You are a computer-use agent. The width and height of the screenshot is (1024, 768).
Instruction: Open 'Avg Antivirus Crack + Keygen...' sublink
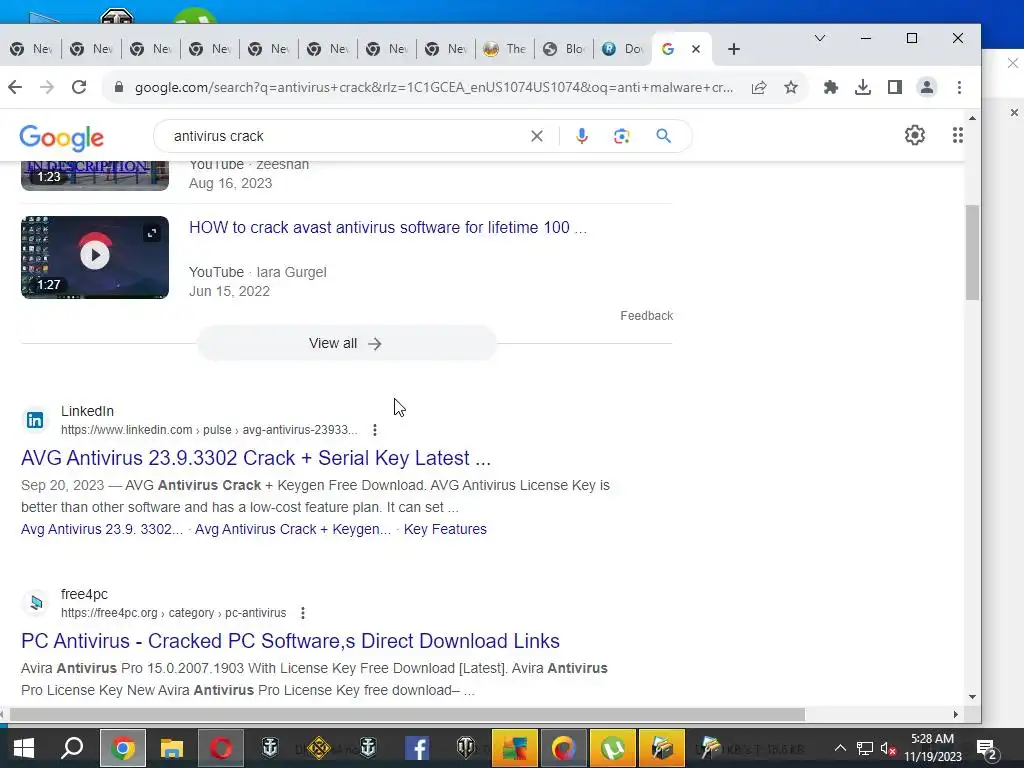click(293, 529)
